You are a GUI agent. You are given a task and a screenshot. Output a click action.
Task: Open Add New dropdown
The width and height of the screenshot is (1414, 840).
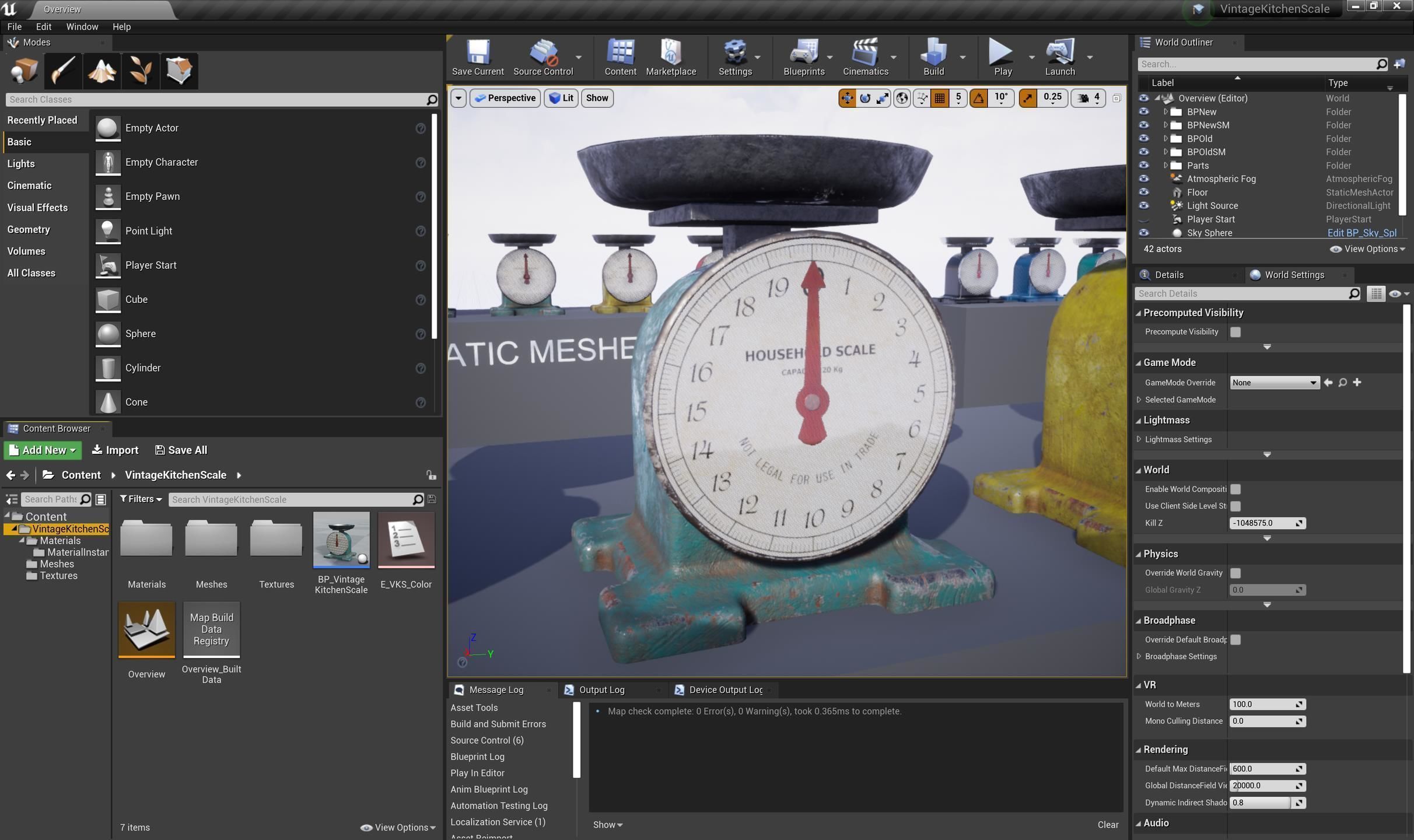pyautogui.click(x=43, y=450)
